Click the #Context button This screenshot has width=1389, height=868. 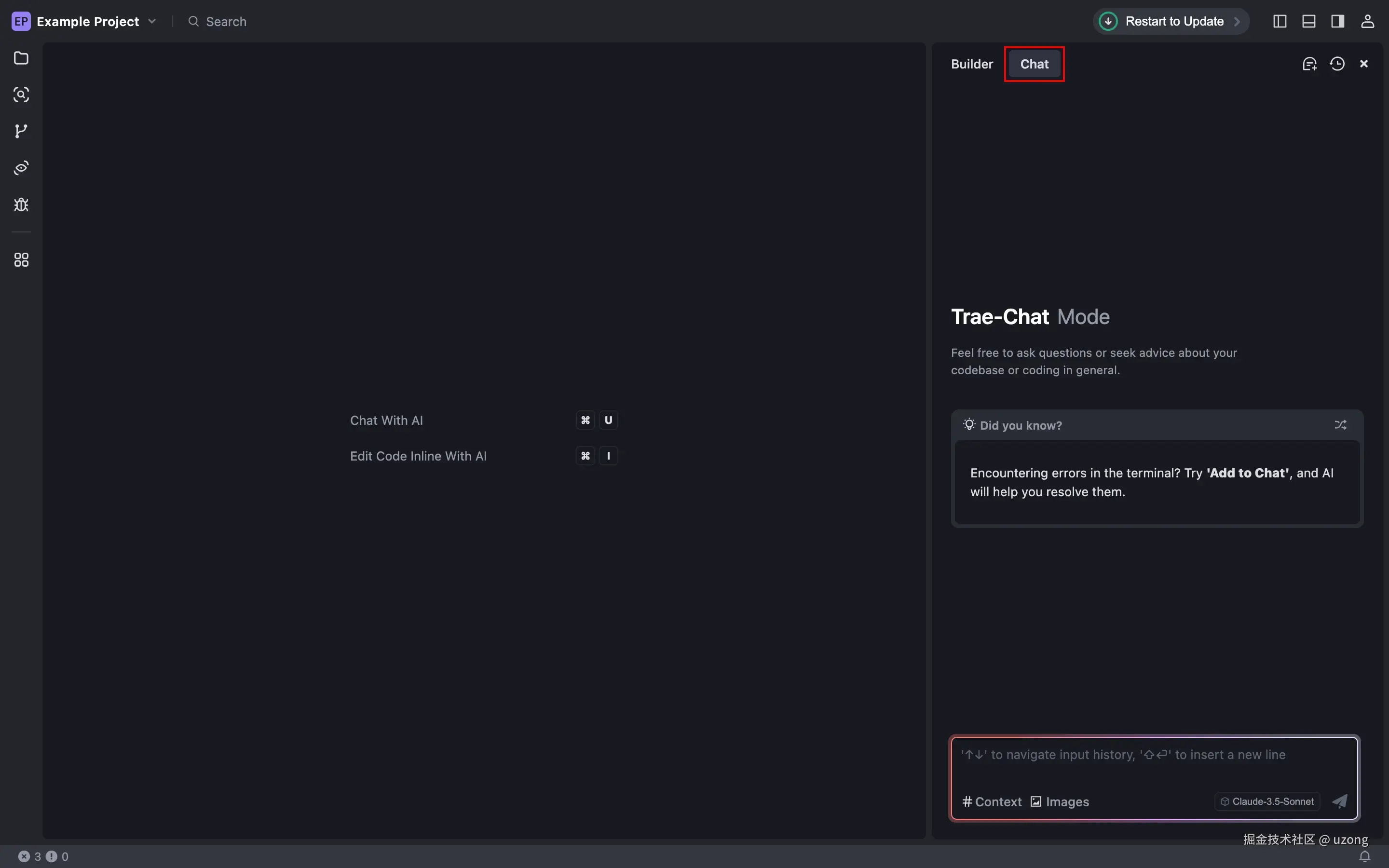[992, 801]
